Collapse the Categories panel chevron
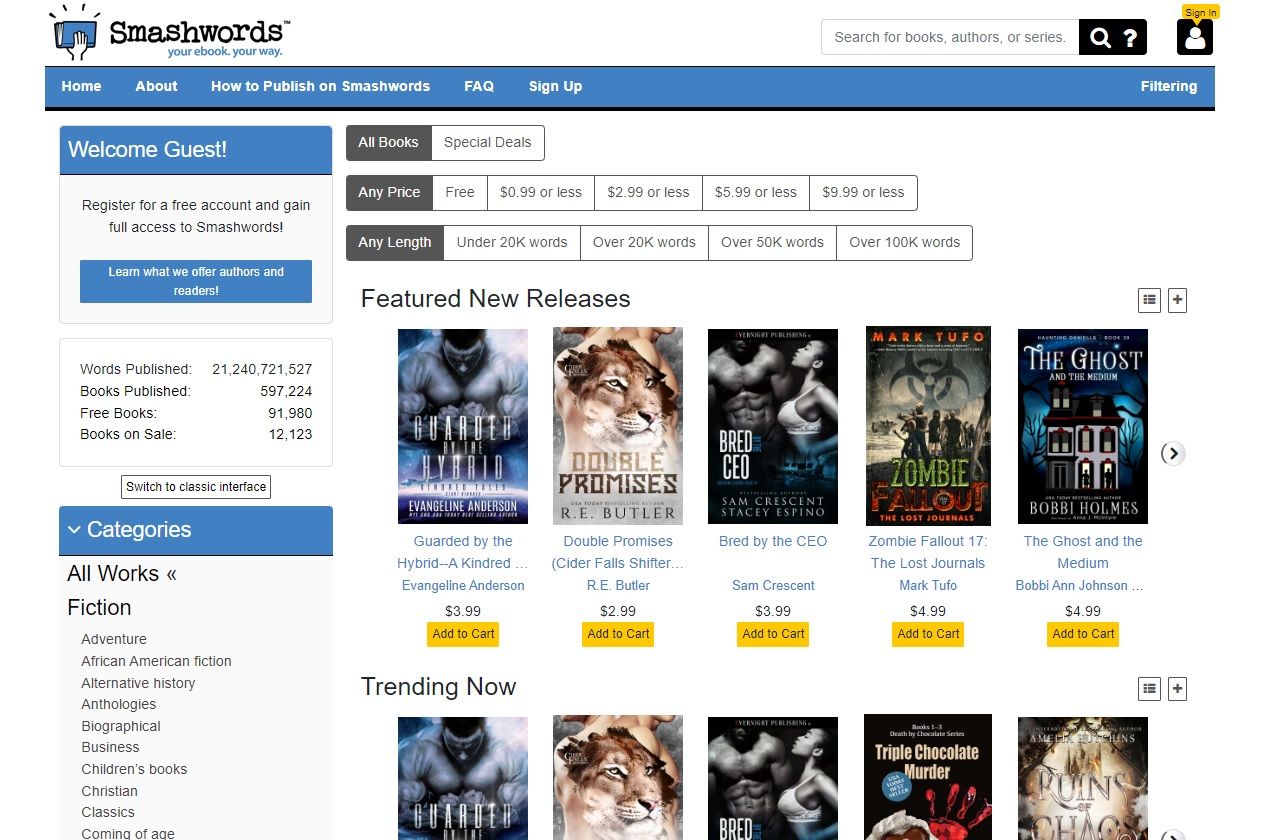The height and width of the screenshot is (840, 1262). [x=75, y=530]
